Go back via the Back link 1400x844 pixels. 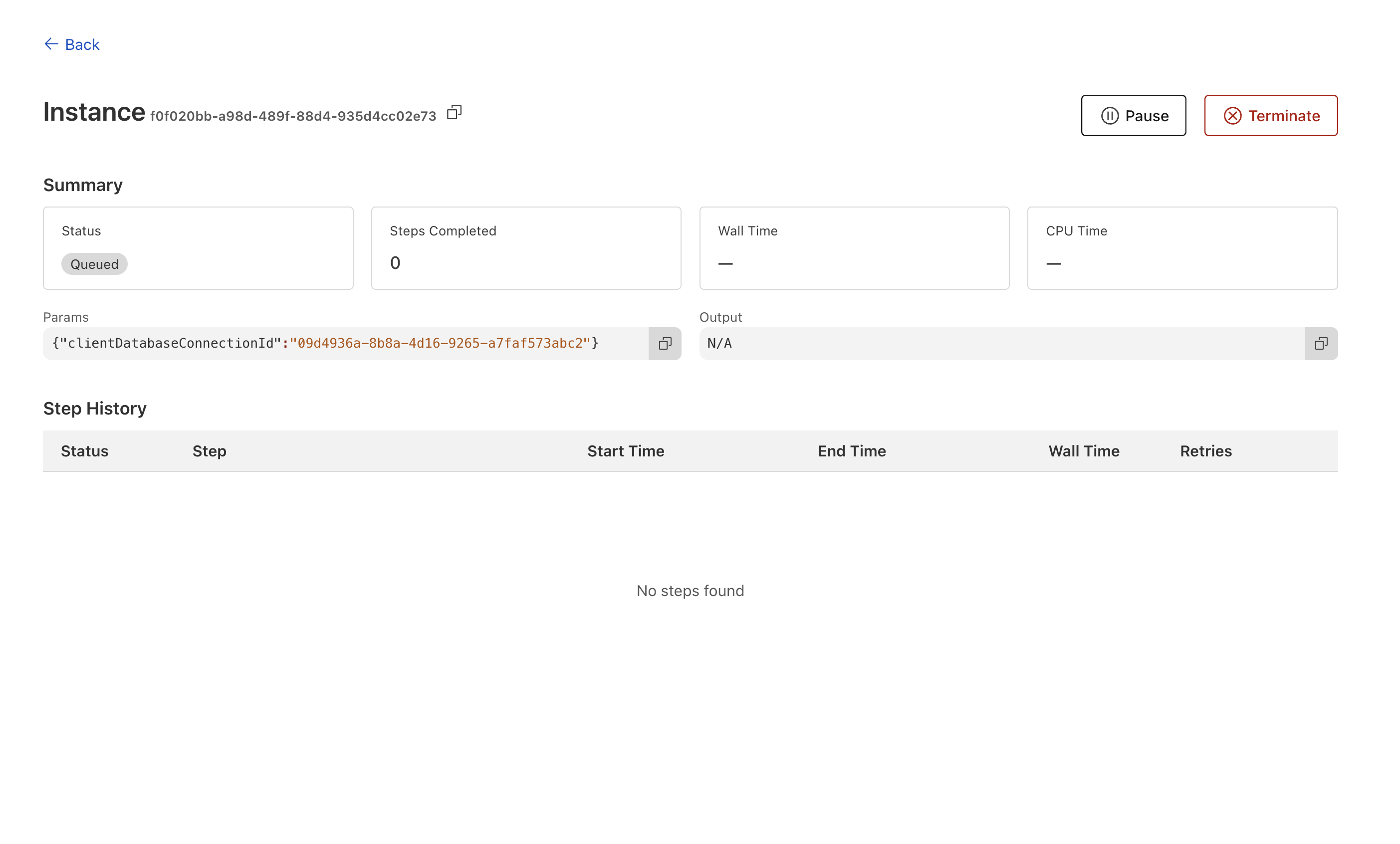point(83,45)
